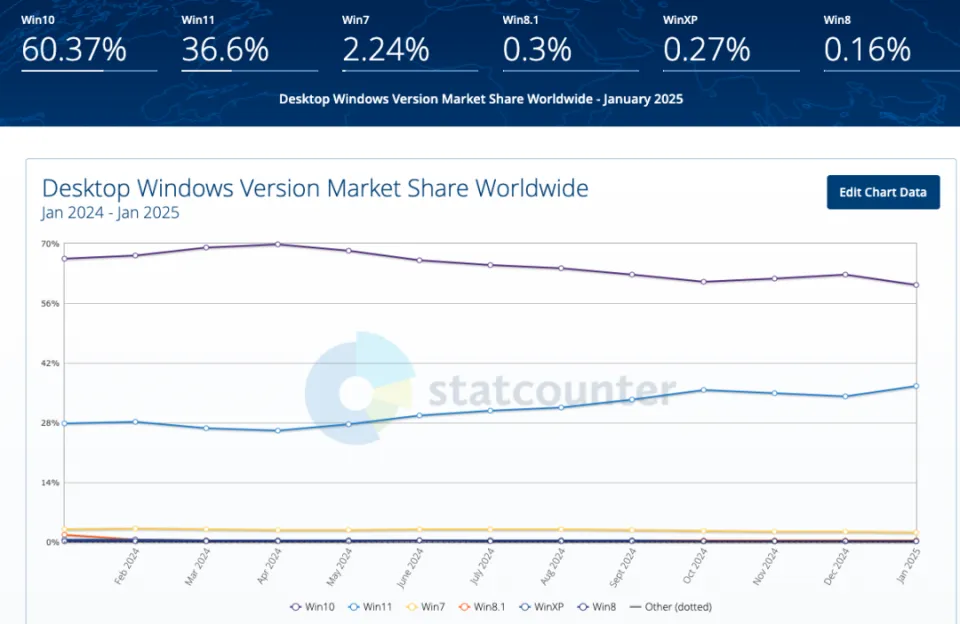Click the chart title above Jan 2024 - Jan 2025

(x=315, y=188)
